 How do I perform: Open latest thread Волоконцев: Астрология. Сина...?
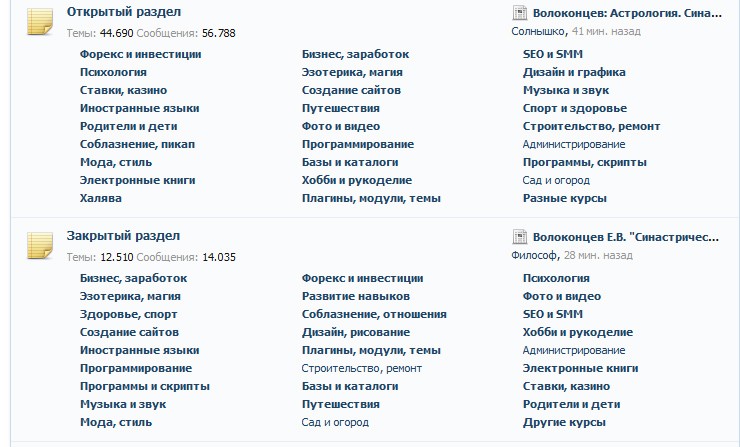627,13
